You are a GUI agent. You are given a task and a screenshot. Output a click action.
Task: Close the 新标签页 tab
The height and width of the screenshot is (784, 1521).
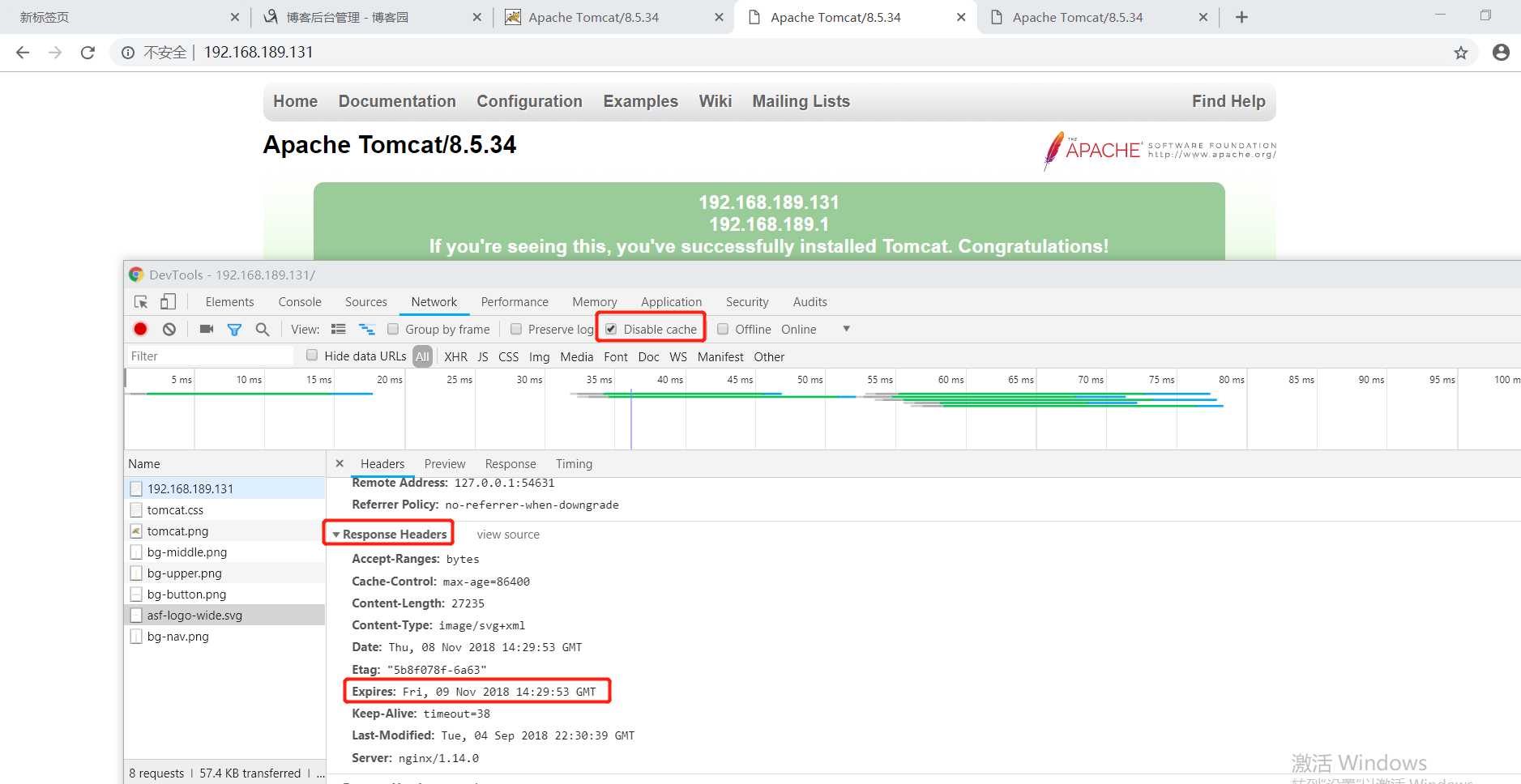coord(234,17)
